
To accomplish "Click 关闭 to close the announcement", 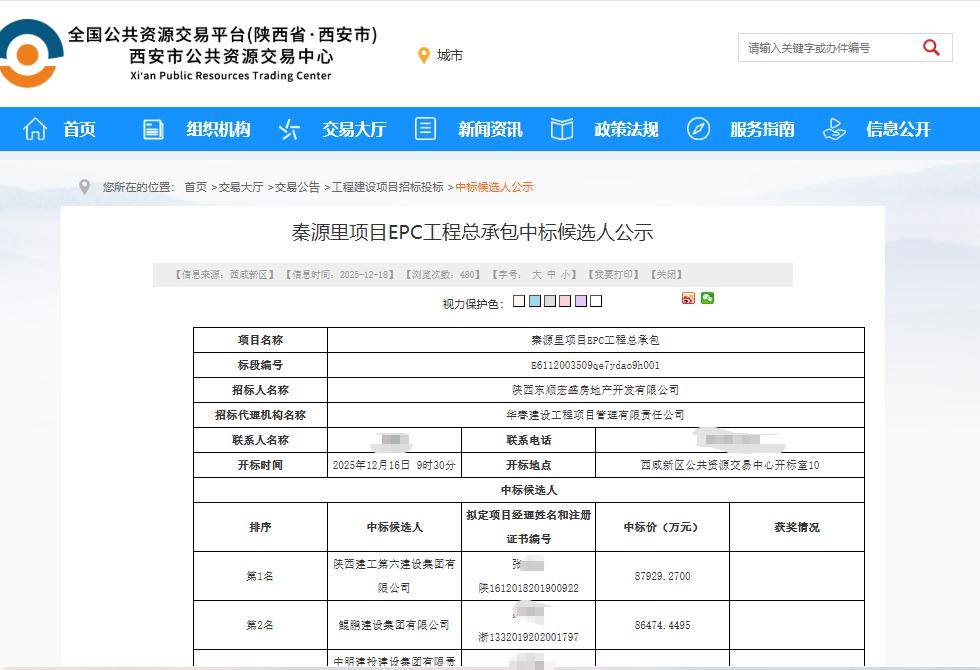I will click(x=664, y=271).
